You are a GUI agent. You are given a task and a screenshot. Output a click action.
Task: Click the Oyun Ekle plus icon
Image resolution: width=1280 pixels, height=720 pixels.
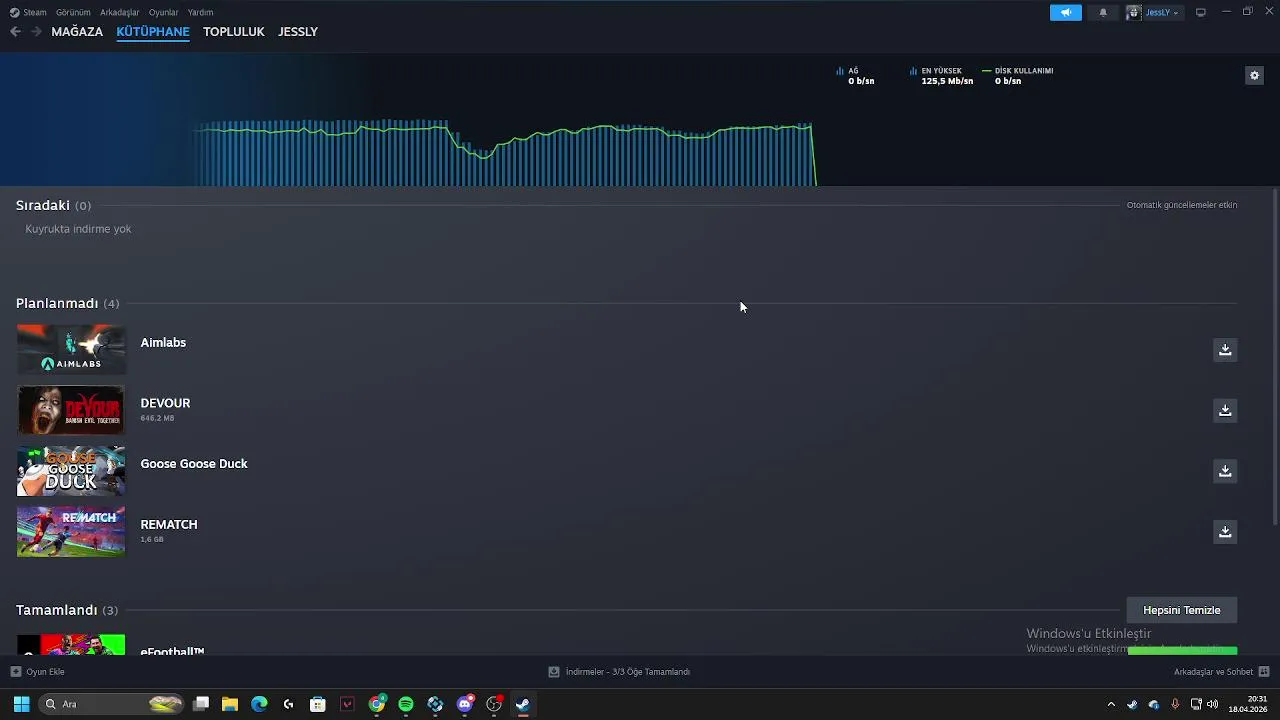click(x=15, y=672)
